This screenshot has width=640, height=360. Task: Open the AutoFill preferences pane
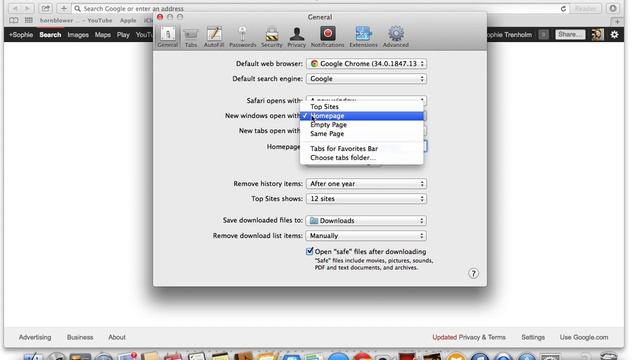(x=214, y=37)
